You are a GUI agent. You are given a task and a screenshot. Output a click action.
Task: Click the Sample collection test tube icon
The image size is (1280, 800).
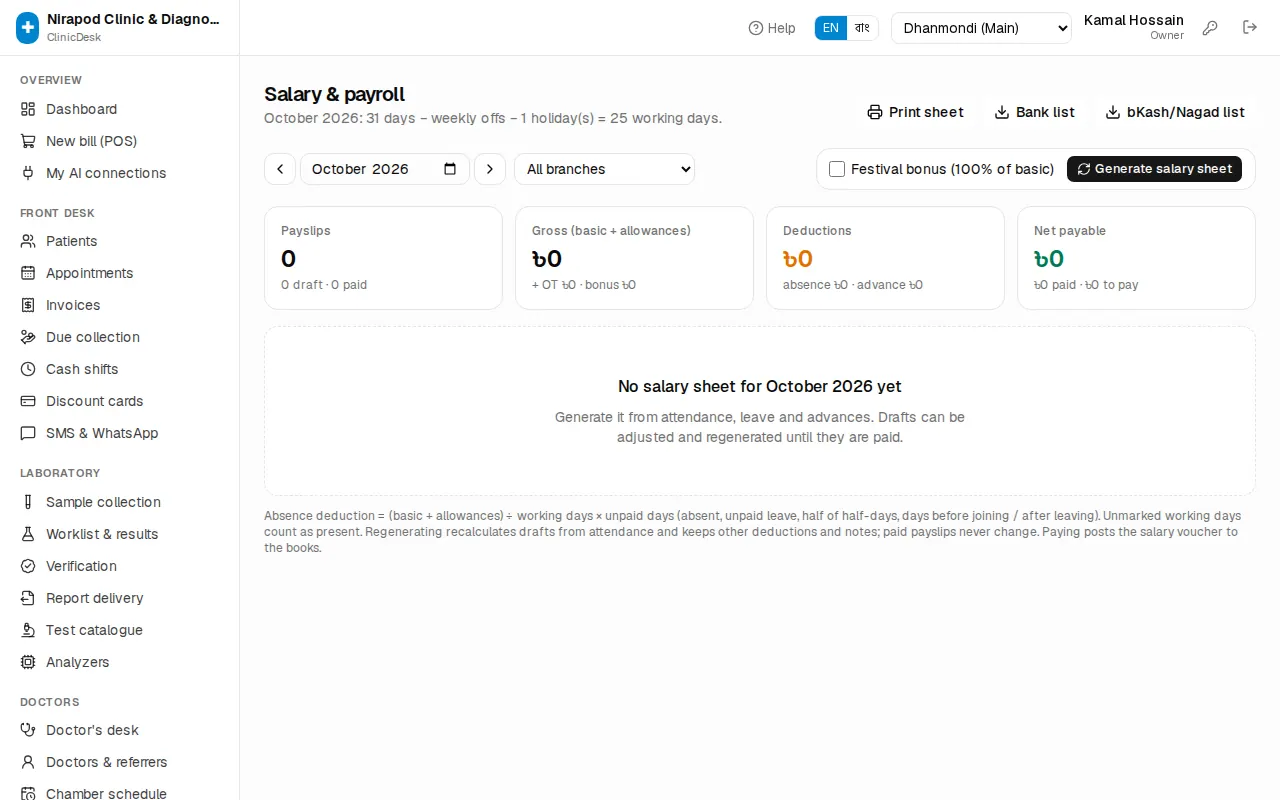pos(28,502)
